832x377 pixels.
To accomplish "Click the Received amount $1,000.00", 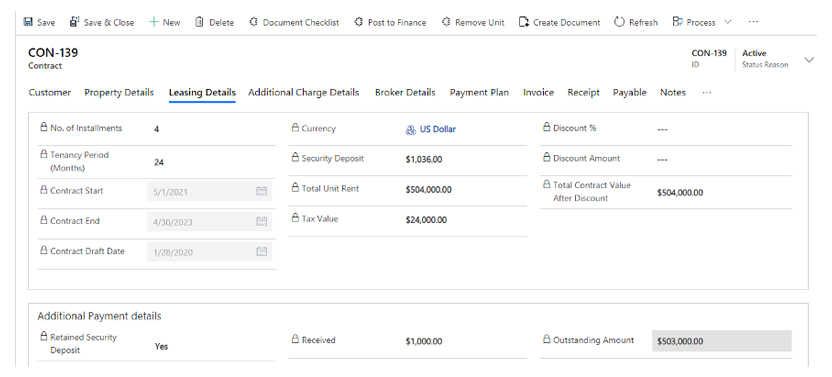I will pos(423,341).
